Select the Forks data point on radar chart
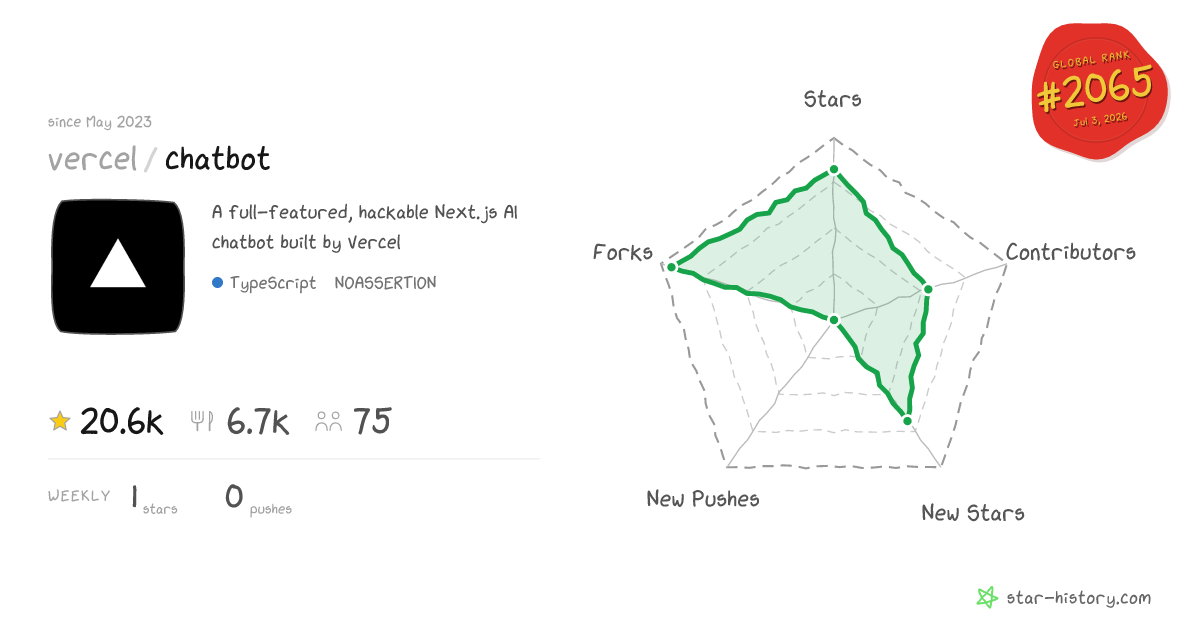Screen dimensions: 1200x630 coord(672,267)
